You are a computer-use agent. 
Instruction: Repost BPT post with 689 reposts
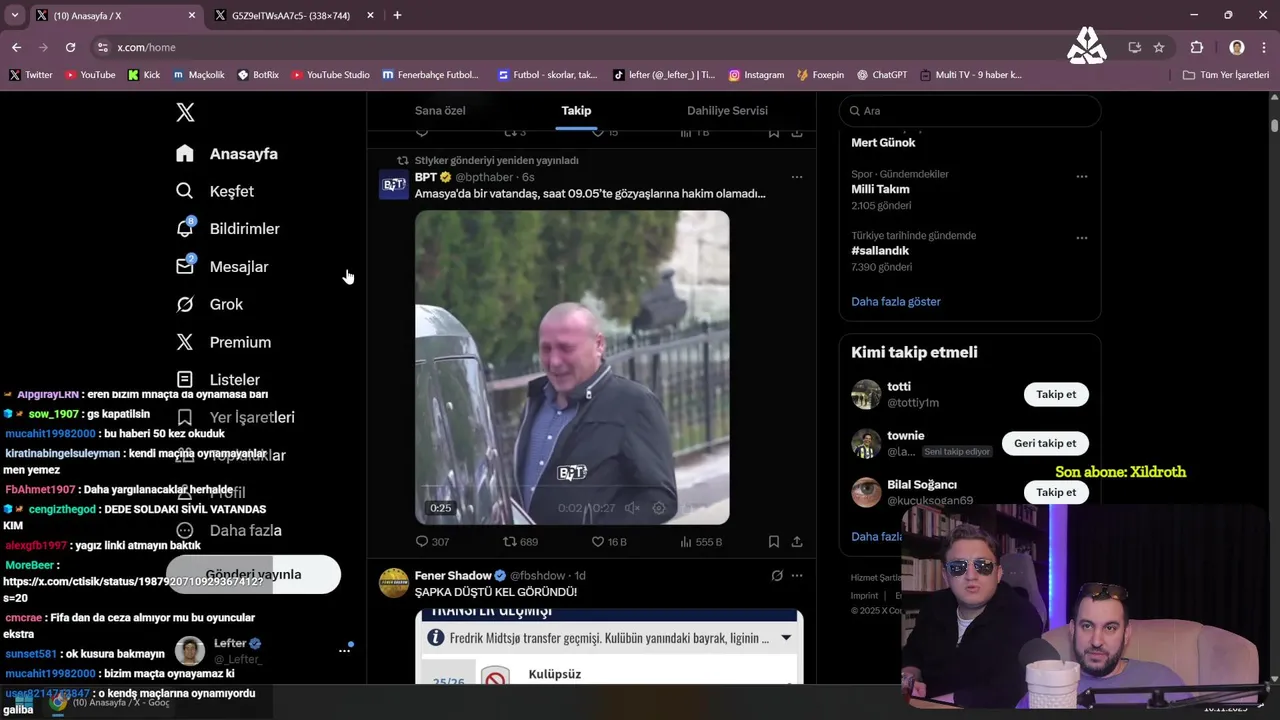[x=520, y=542]
